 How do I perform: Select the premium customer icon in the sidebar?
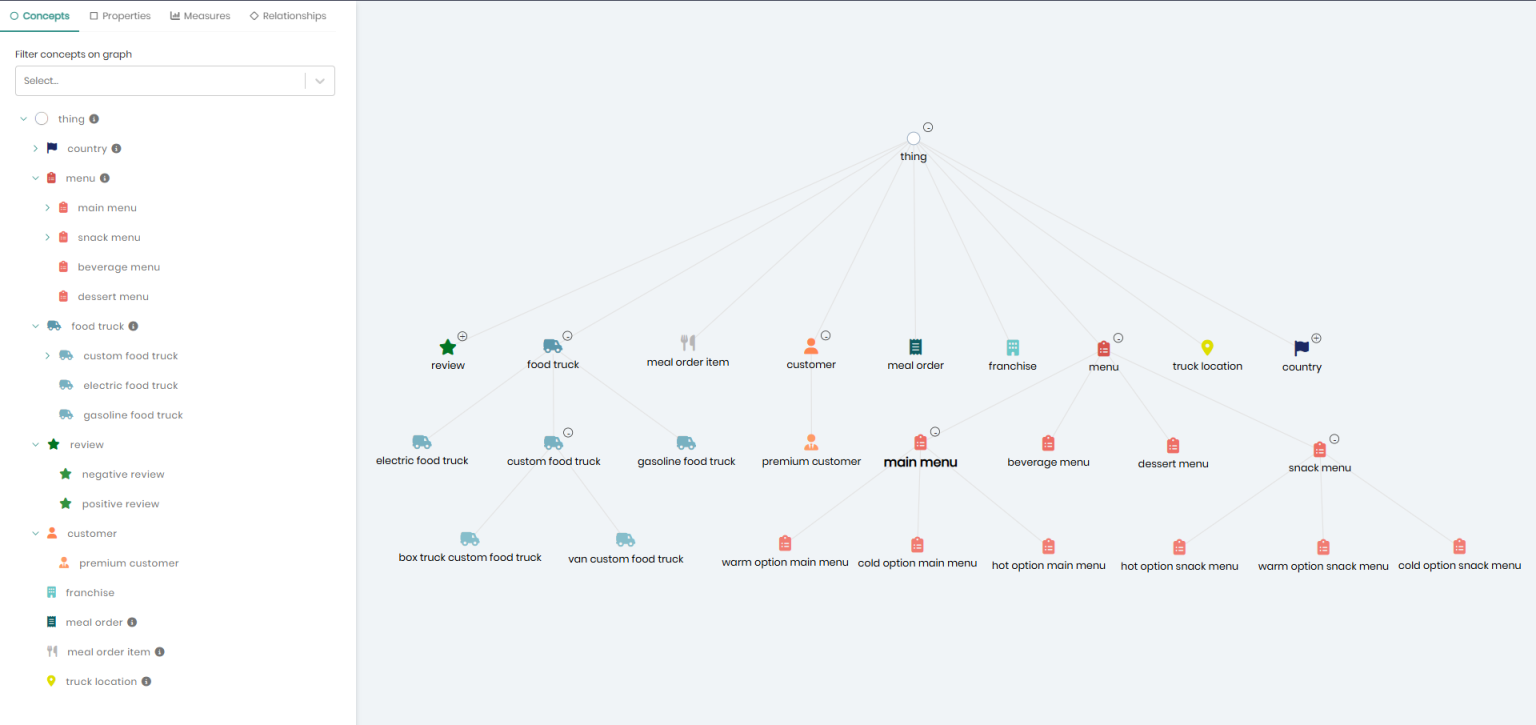62,562
